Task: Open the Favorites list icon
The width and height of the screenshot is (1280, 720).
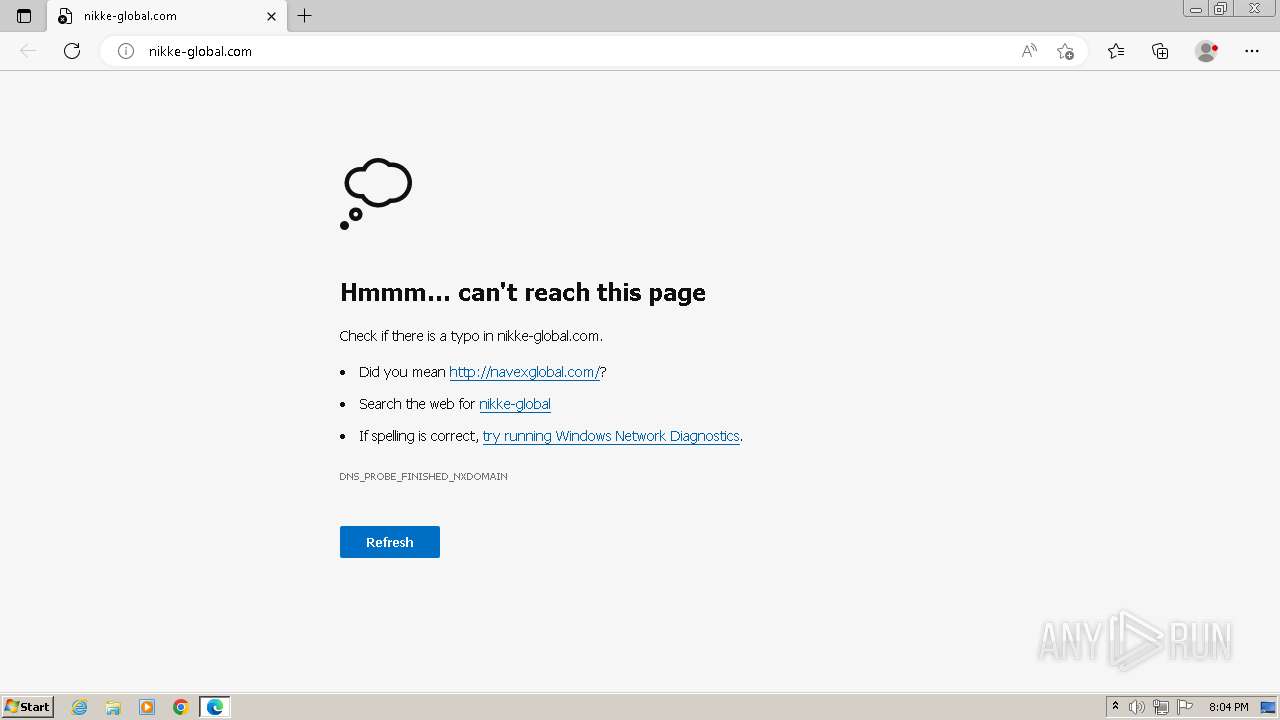Action: coord(1116,51)
